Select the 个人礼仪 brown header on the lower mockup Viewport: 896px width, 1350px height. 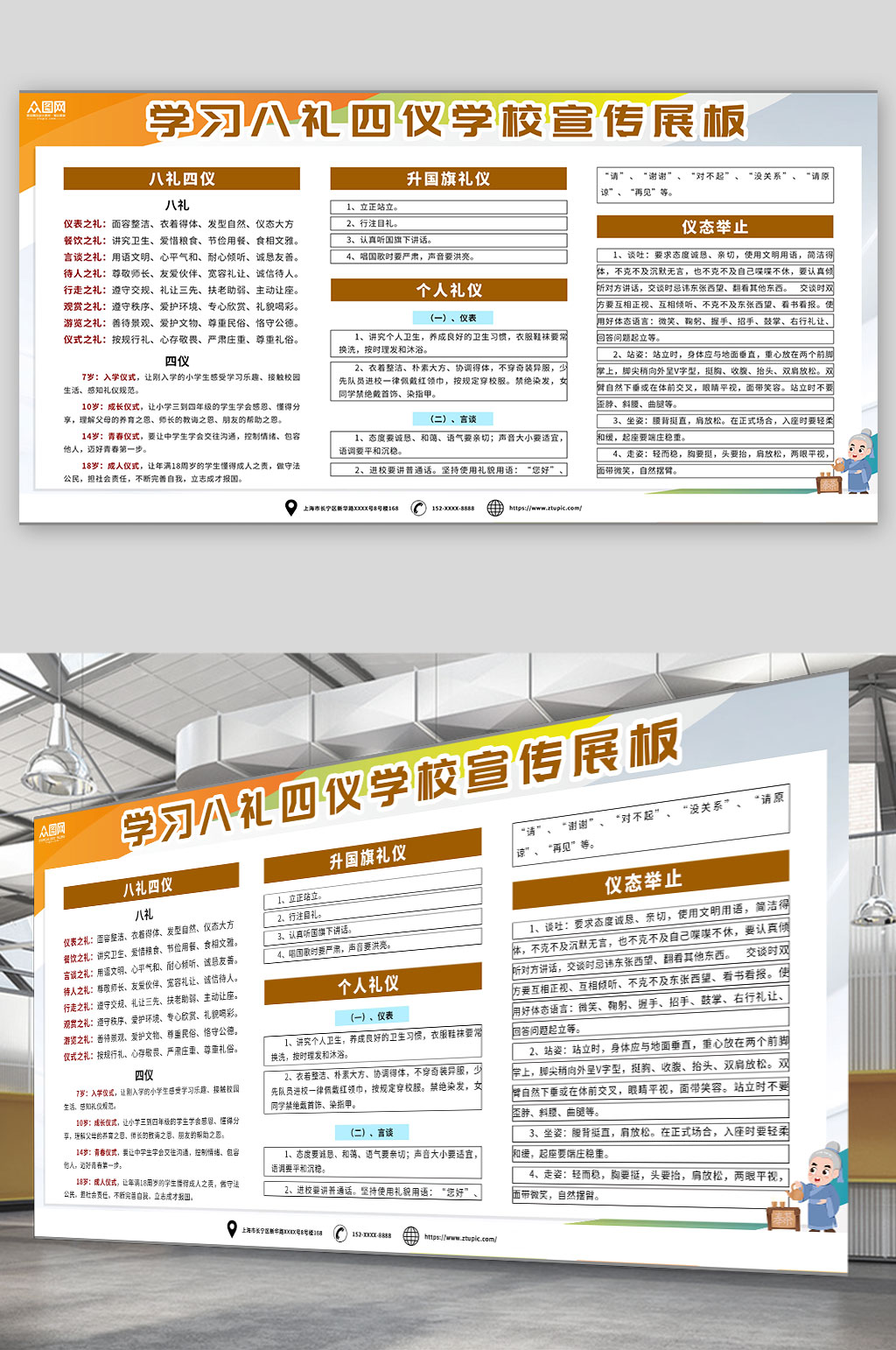point(373,983)
